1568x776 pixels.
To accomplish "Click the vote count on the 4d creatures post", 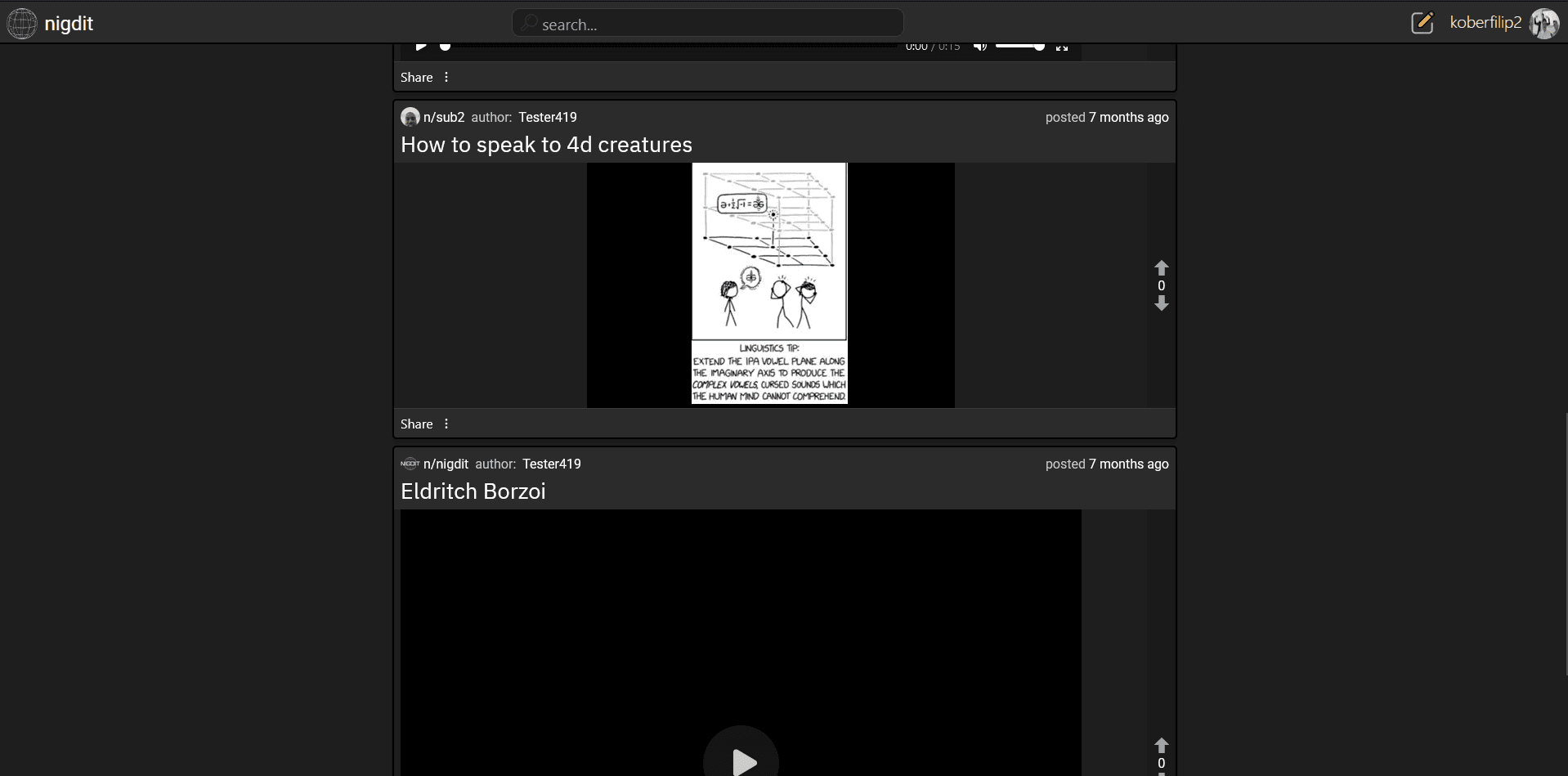I will [1161, 285].
